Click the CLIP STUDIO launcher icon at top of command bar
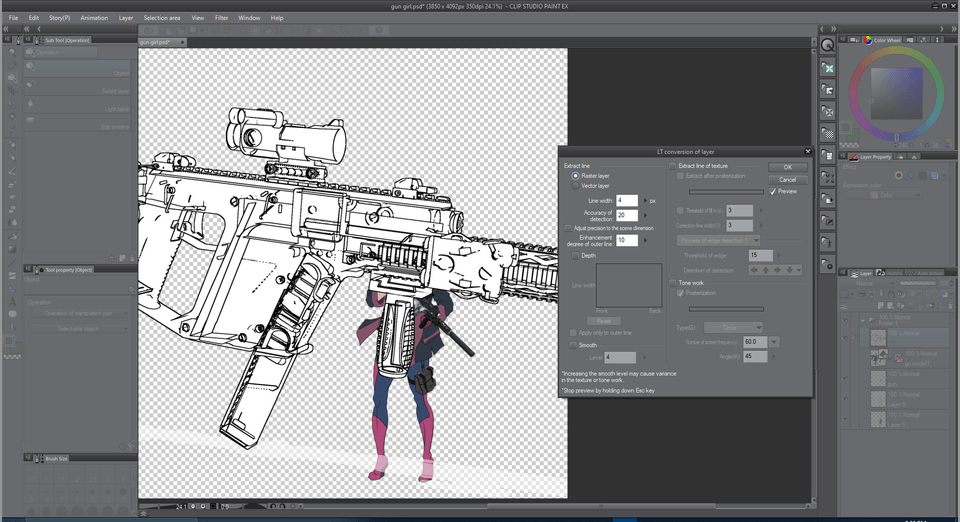 click(x=827, y=45)
